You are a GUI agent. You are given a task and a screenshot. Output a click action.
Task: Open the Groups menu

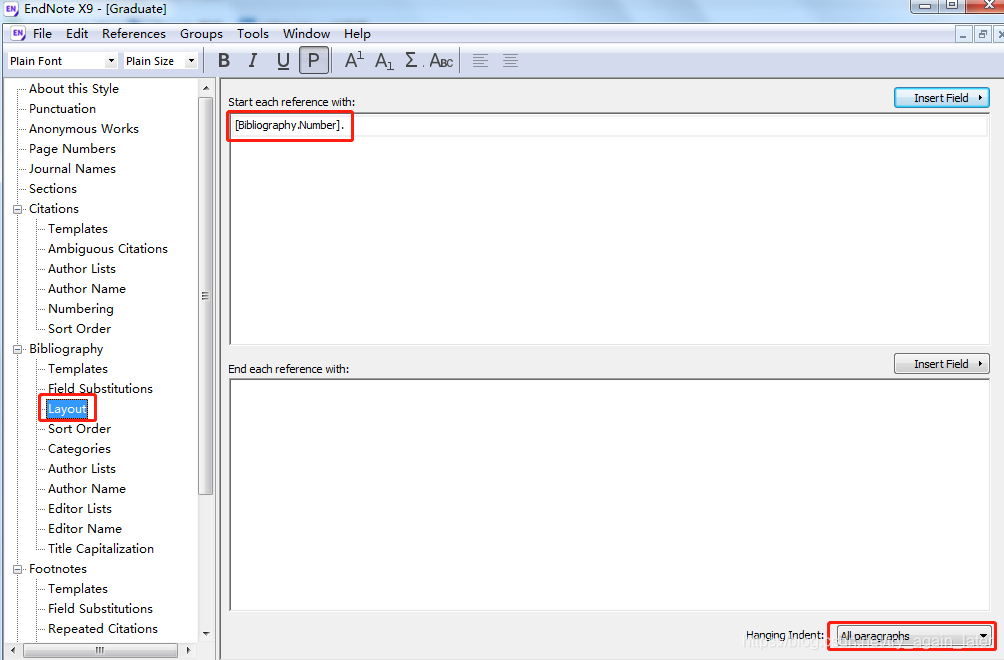coord(201,33)
